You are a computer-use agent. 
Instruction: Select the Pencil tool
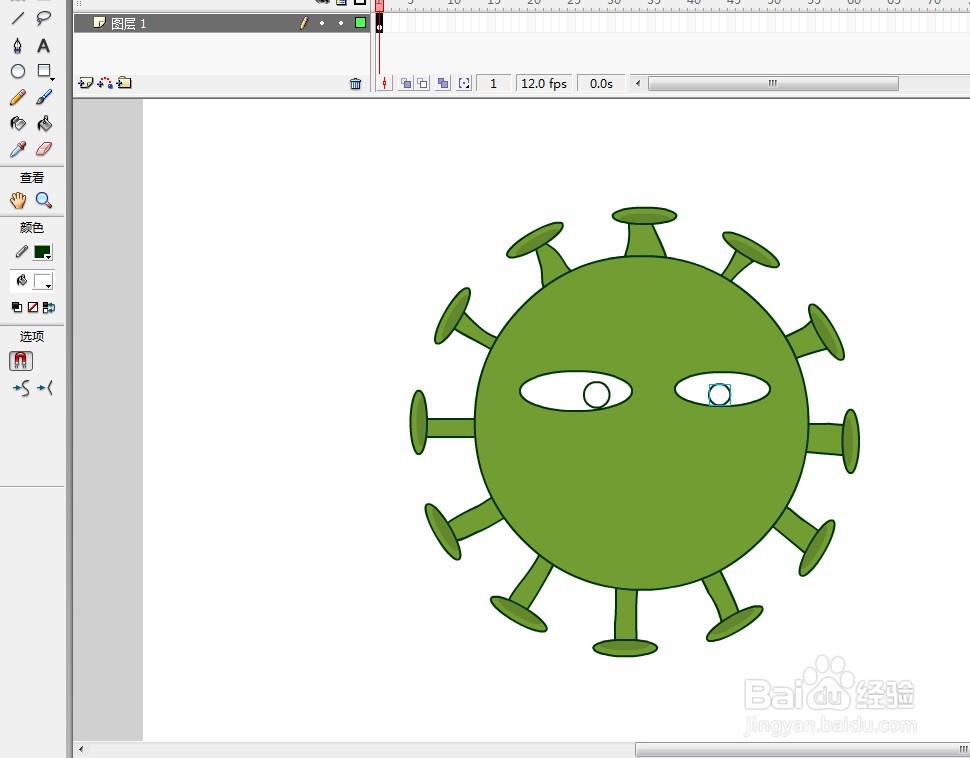(17, 98)
